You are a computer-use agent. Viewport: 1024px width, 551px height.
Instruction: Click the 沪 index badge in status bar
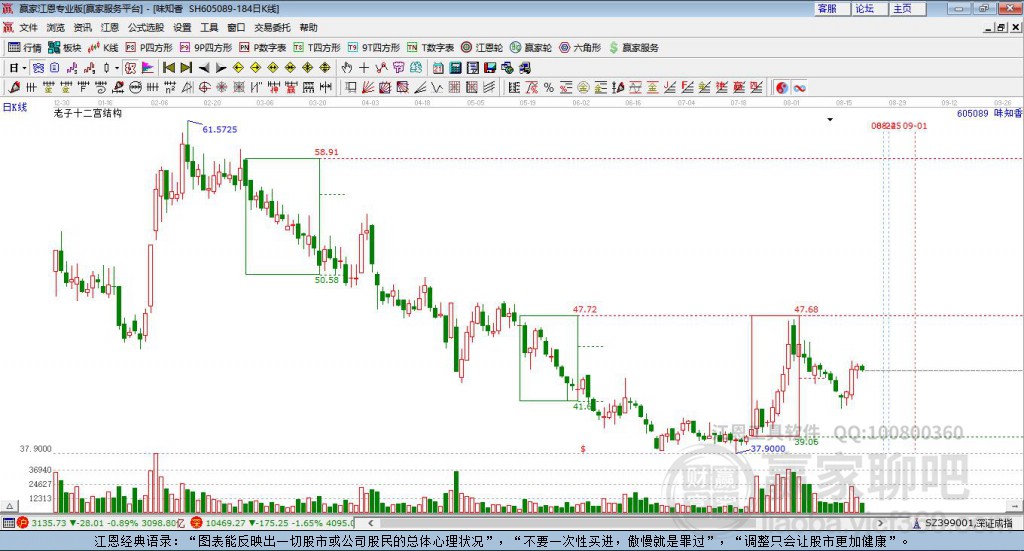[22, 523]
